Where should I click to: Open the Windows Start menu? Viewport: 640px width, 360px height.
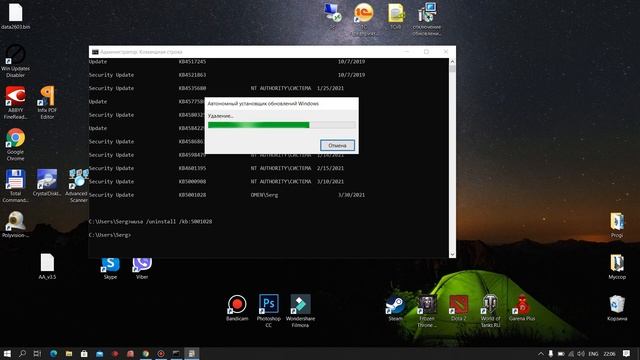tap(7, 353)
